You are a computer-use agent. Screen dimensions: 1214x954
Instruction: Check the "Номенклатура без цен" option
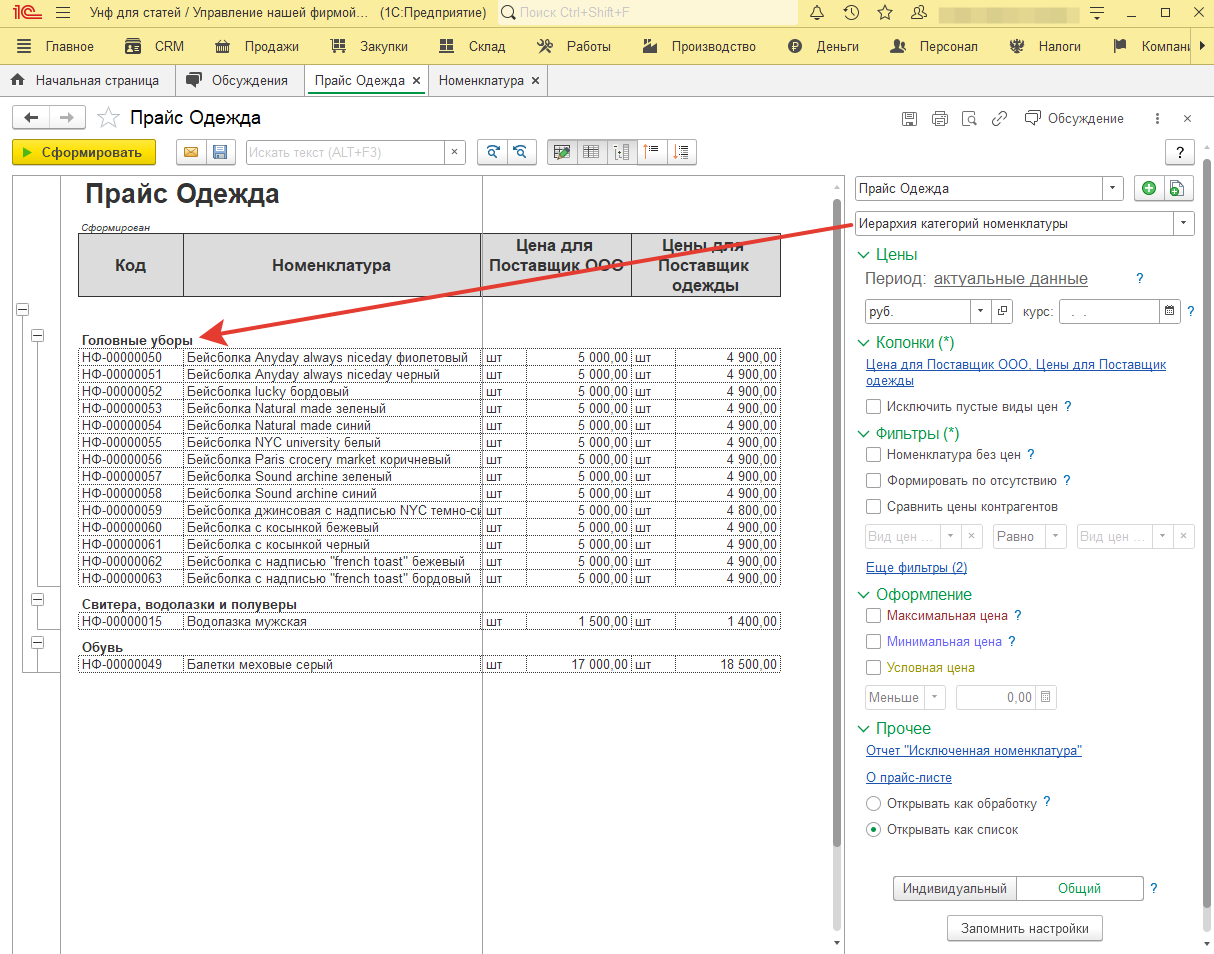pyautogui.click(x=874, y=454)
